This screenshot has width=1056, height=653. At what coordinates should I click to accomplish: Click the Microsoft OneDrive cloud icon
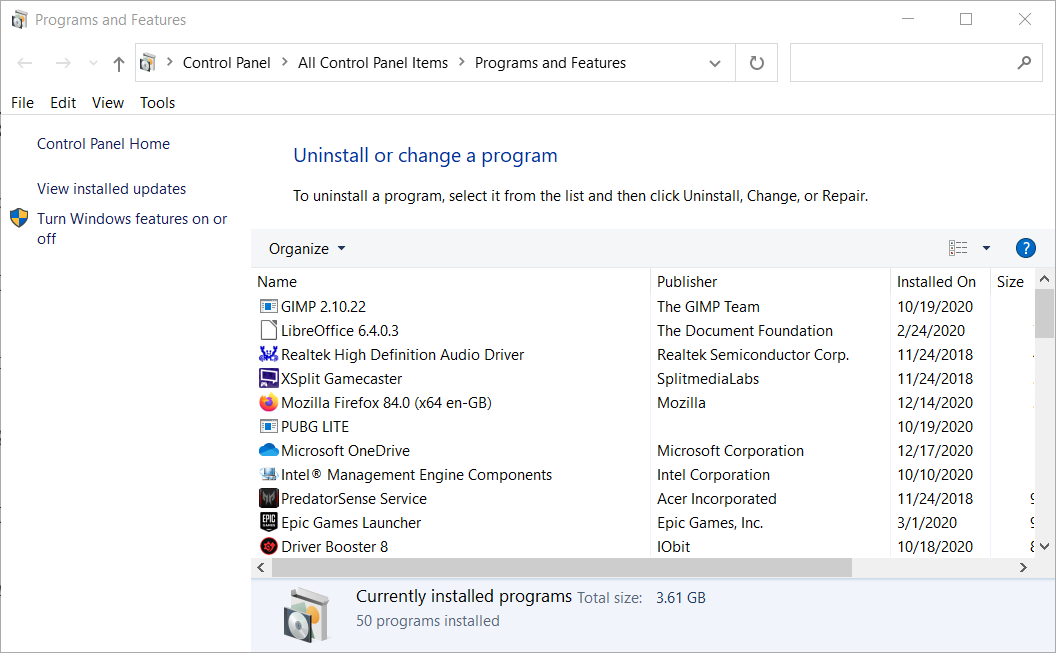(269, 450)
